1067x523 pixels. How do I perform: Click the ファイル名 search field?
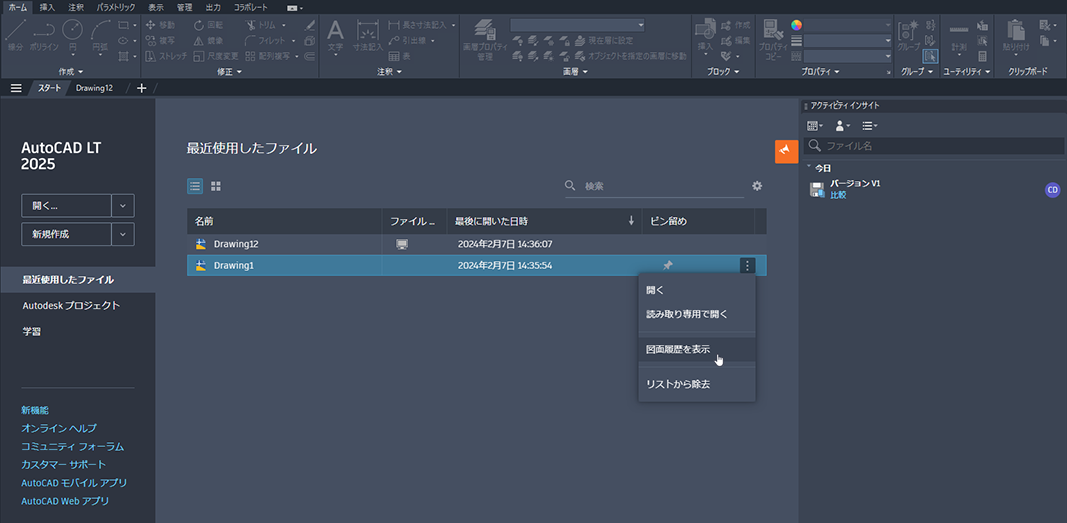(x=934, y=146)
